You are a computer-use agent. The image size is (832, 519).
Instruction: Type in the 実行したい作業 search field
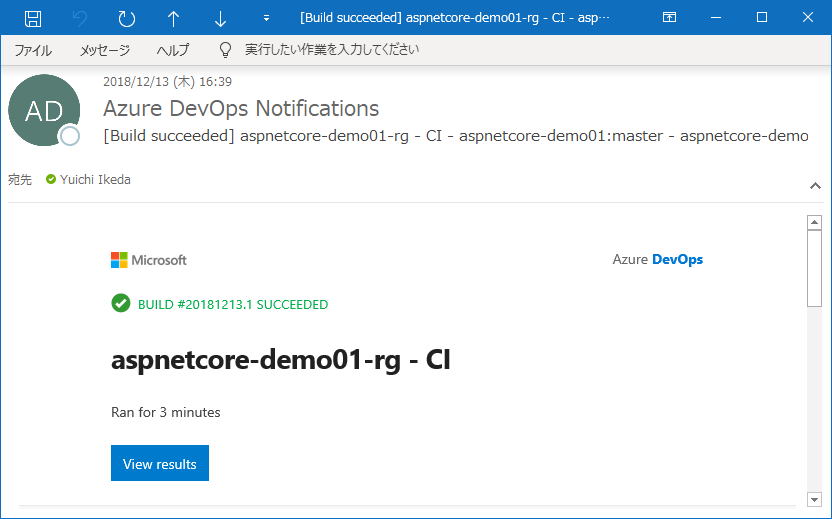(x=332, y=50)
